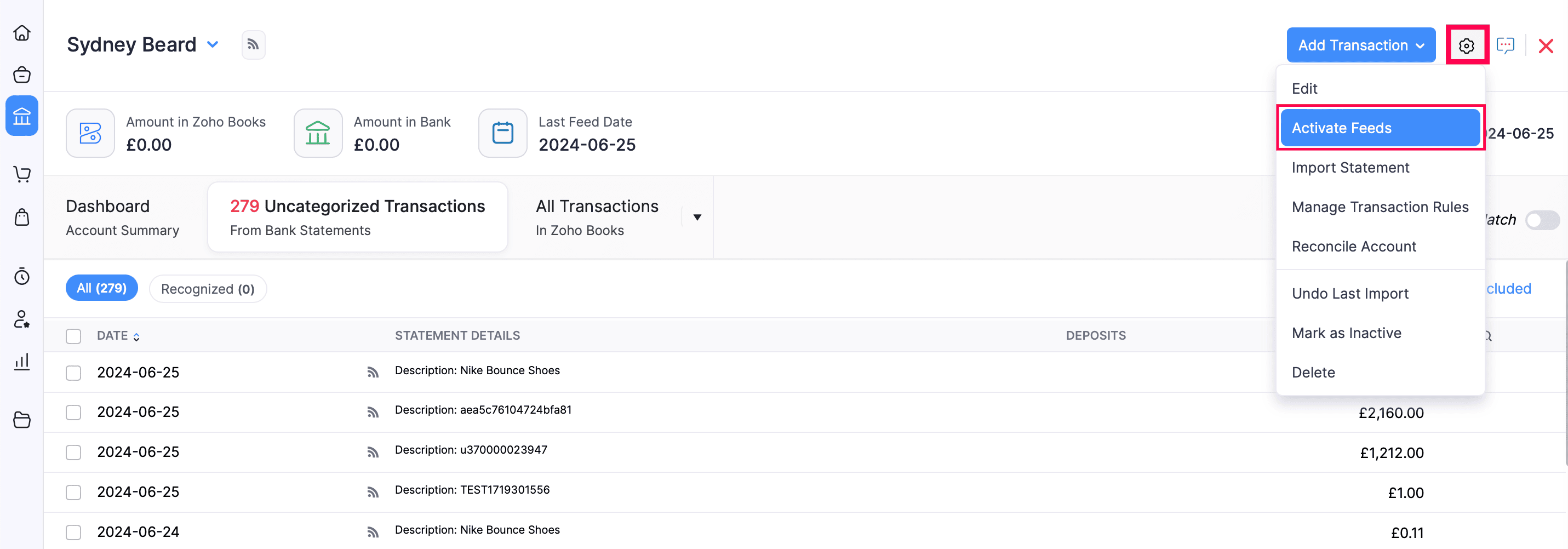Select all transactions with header checkbox
The image size is (1568, 549).
[73, 336]
